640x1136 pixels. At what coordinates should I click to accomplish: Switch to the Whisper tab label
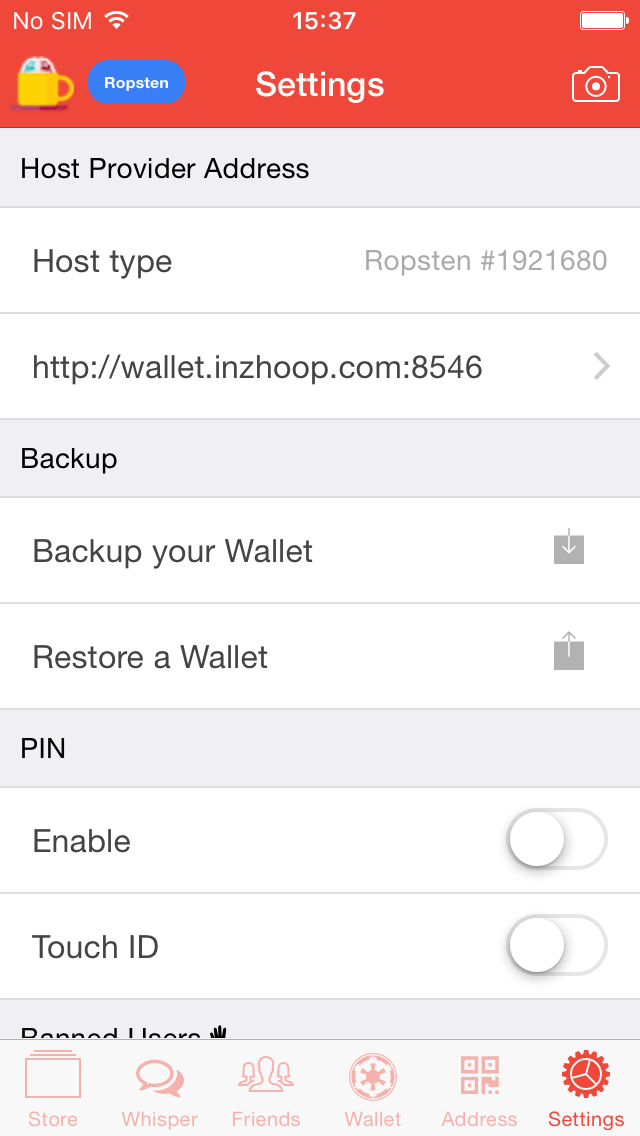coord(159,1119)
